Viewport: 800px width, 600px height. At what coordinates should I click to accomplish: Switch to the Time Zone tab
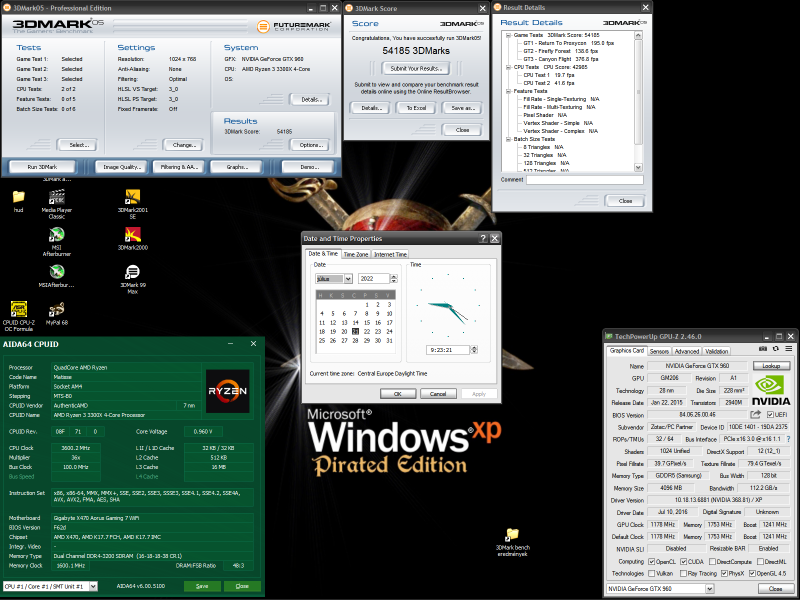click(356, 255)
